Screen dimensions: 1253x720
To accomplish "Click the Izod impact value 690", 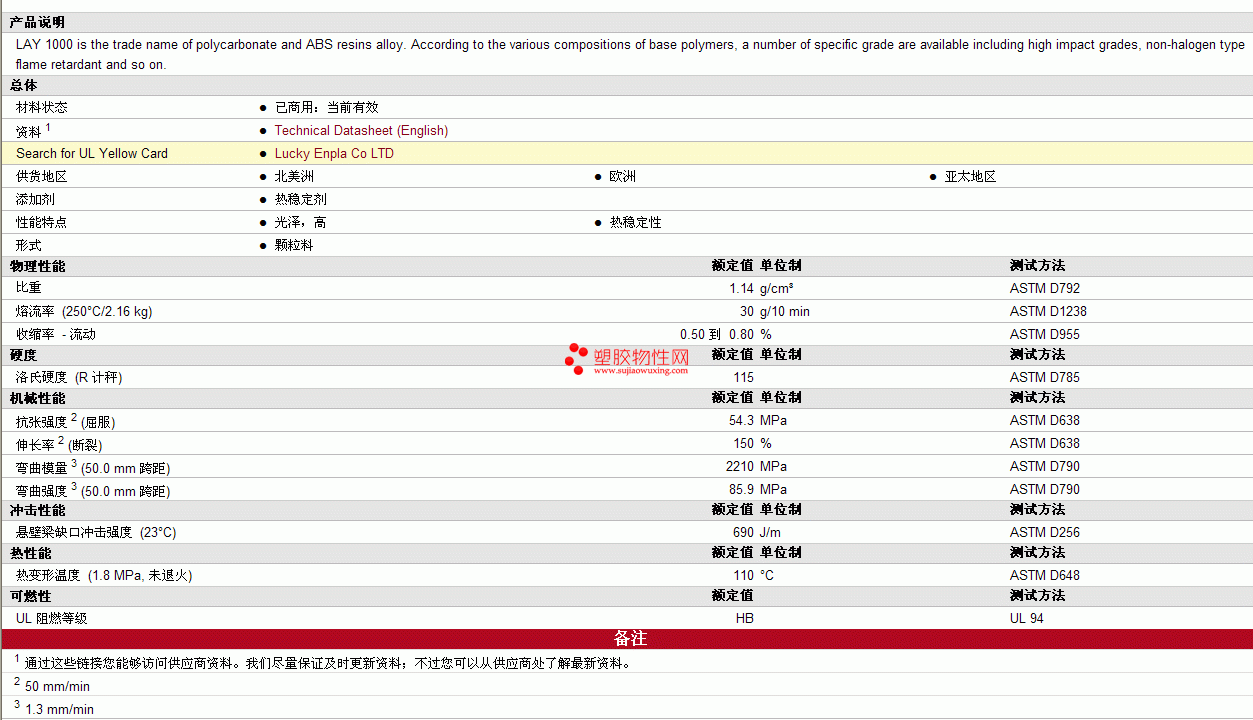I will [743, 533].
